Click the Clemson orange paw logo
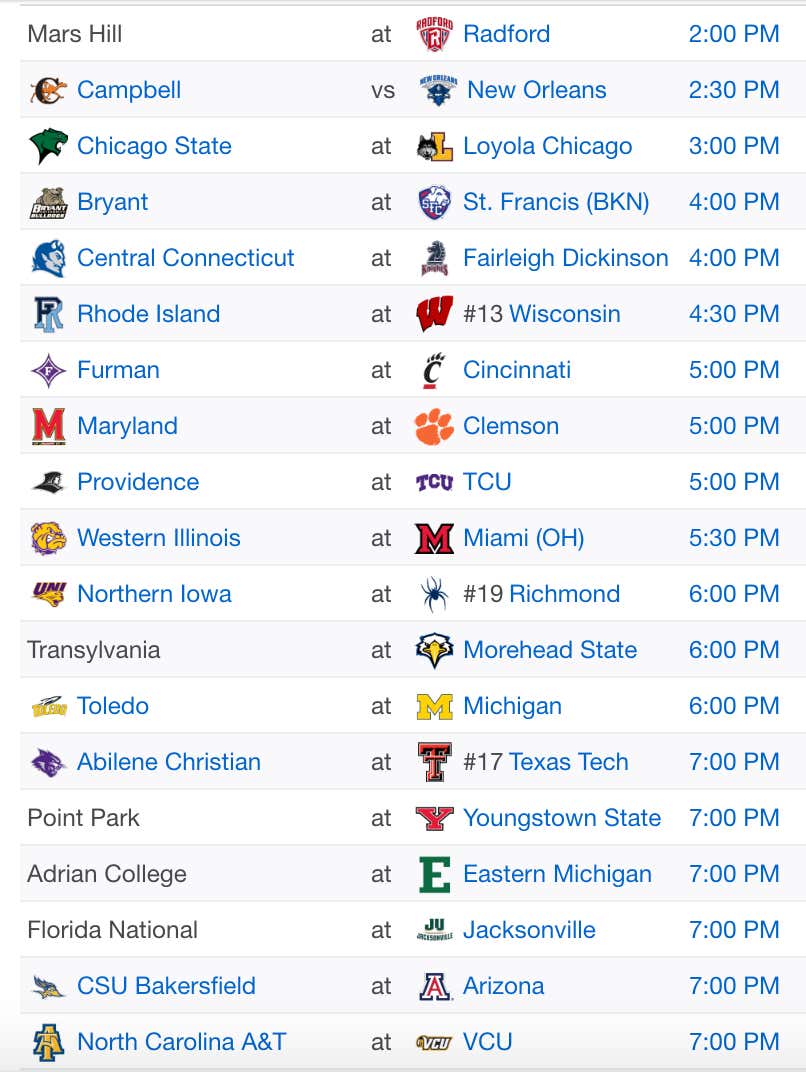The height and width of the screenshot is (1072, 806). [434, 426]
